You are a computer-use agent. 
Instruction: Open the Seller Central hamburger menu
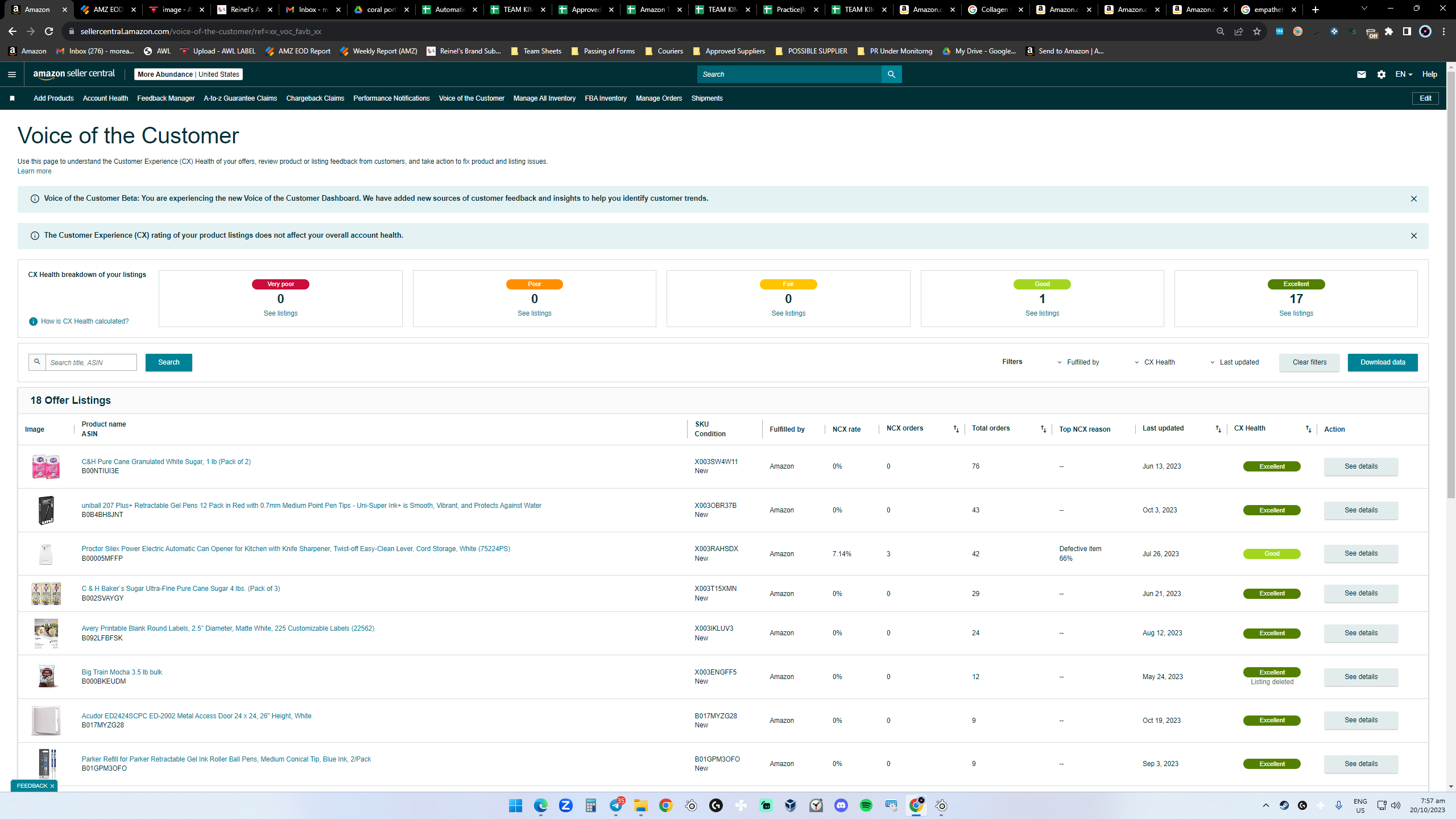pos(12,75)
